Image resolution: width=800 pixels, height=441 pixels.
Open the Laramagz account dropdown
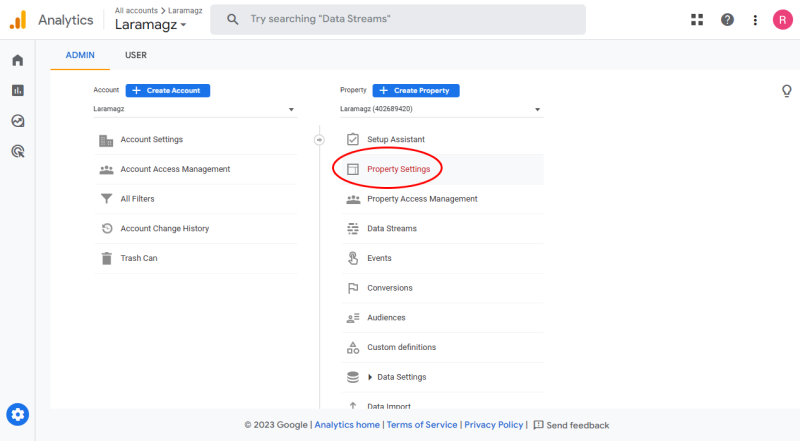[x=194, y=109]
